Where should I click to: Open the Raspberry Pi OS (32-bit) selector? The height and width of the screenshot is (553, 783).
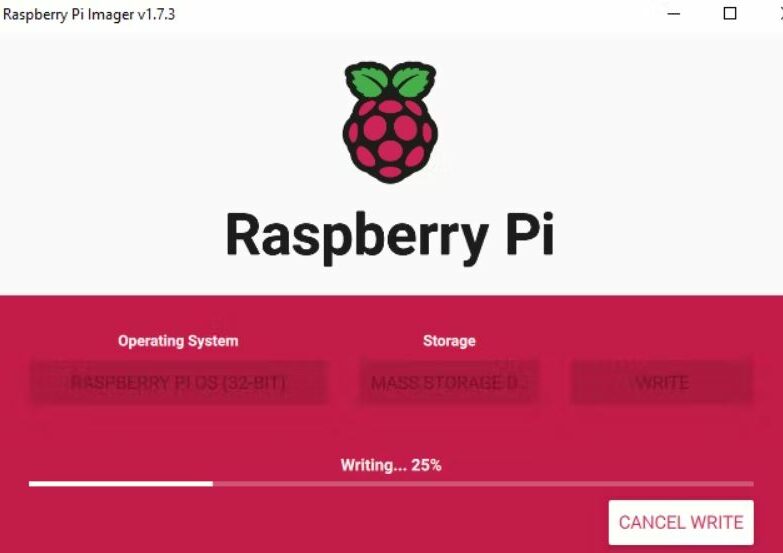[x=178, y=383]
